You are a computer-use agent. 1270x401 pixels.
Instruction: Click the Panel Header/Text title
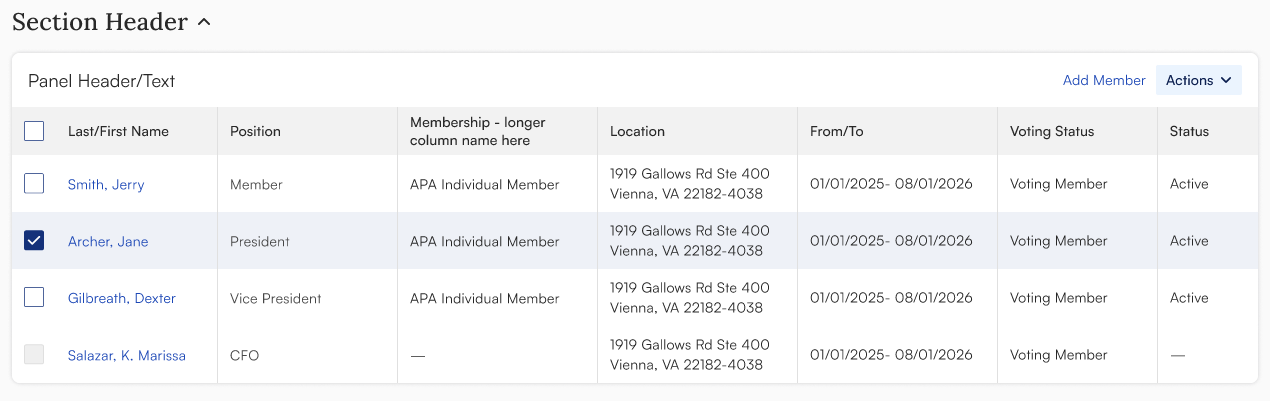(x=102, y=81)
